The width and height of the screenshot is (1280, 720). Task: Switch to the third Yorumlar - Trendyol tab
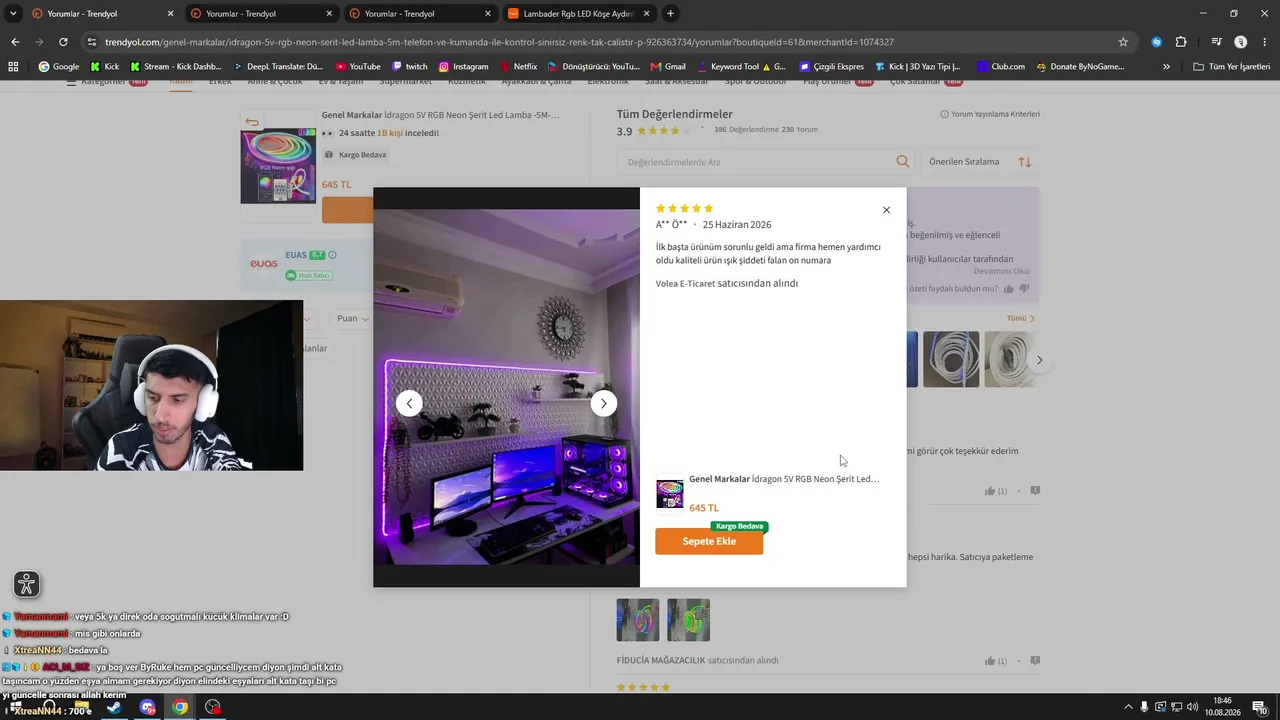pyautogui.click(x=420, y=14)
